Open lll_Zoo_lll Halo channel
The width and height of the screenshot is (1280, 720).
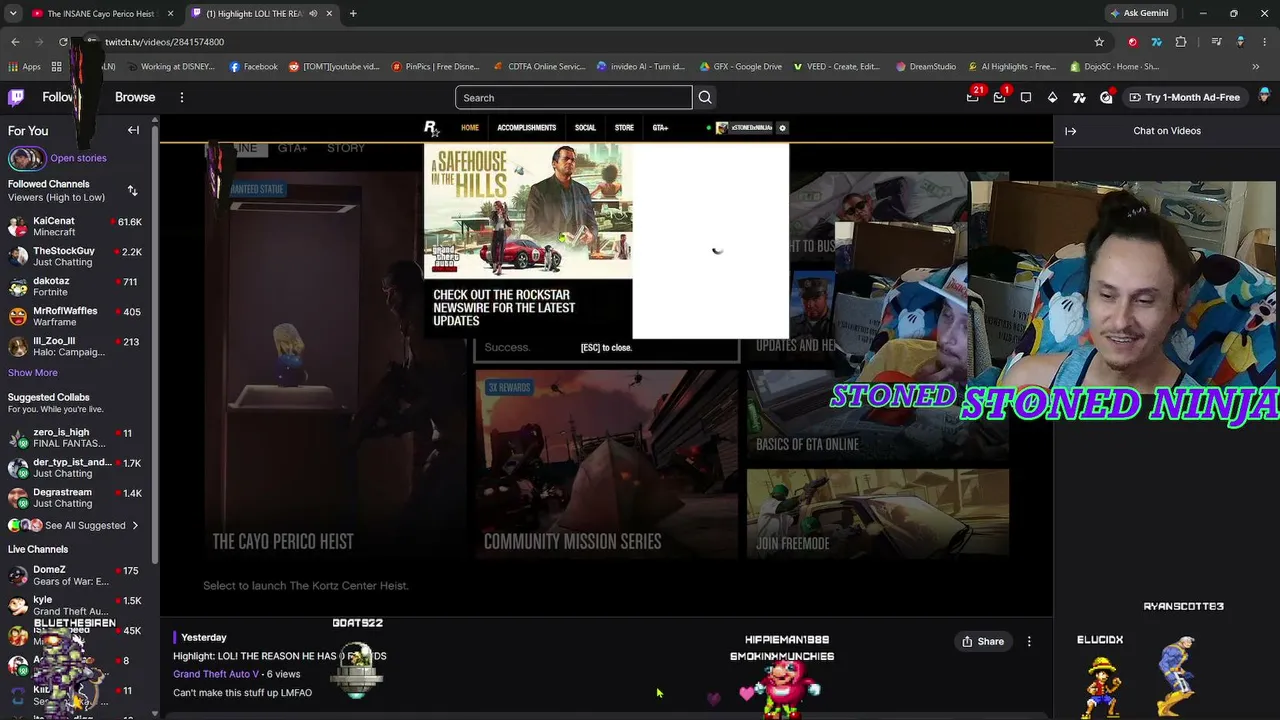click(x=75, y=346)
